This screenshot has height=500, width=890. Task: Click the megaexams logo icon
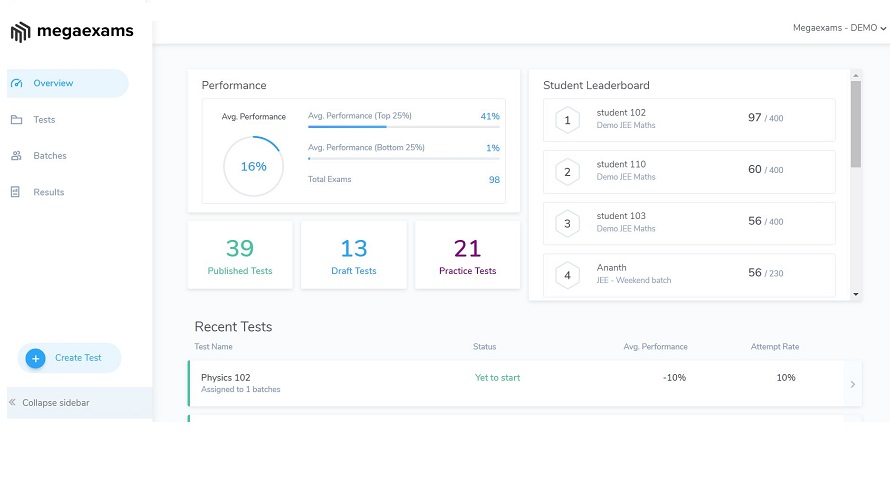[21, 32]
